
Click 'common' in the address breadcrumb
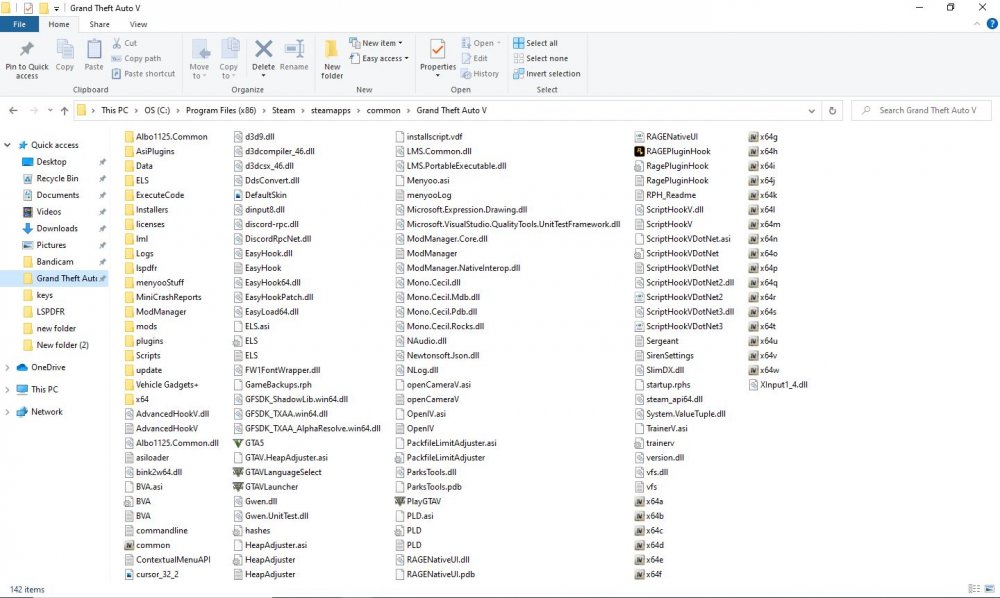click(x=383, y=110)
